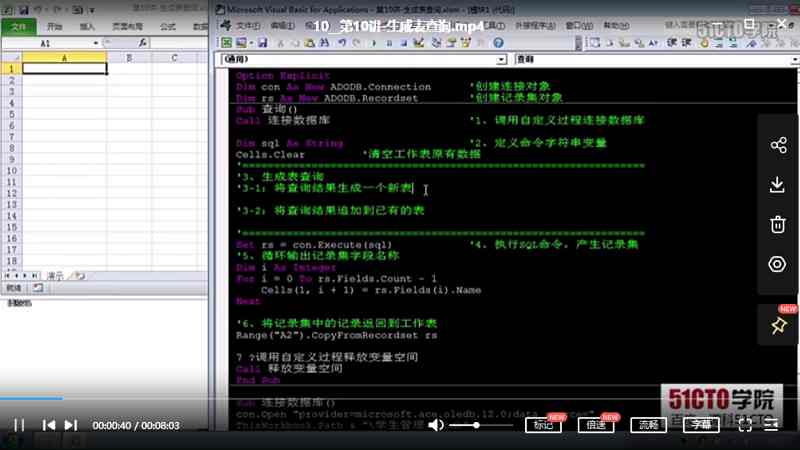This screenshot has width=800, height=450.
Task: Pause the video playback
Action: click(x=19, y=425)
